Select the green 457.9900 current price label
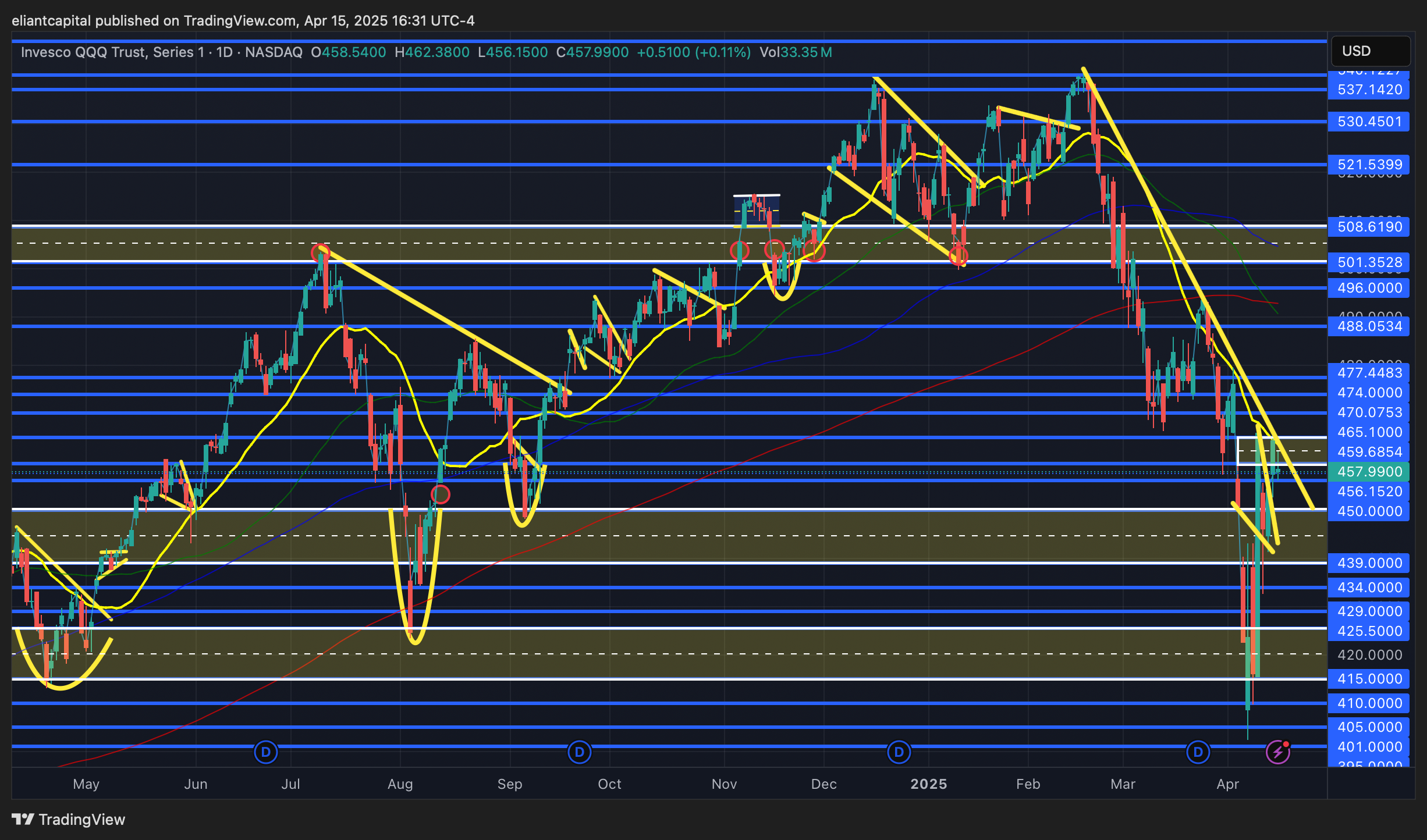 coord(1369,472)
